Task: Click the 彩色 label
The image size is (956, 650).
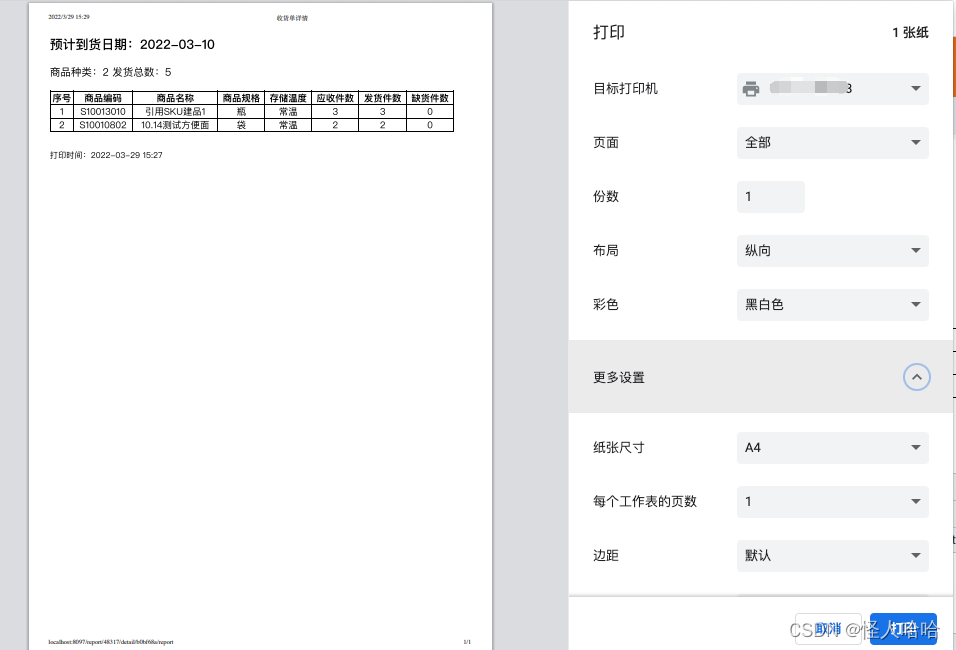Action: [x=605, y=305]
